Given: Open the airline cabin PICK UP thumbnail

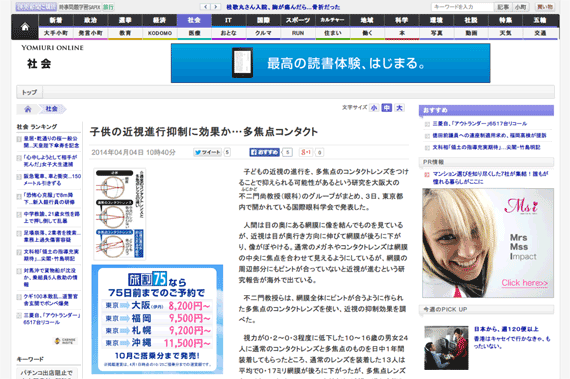Looking at the screenshot, I should 446,348.
